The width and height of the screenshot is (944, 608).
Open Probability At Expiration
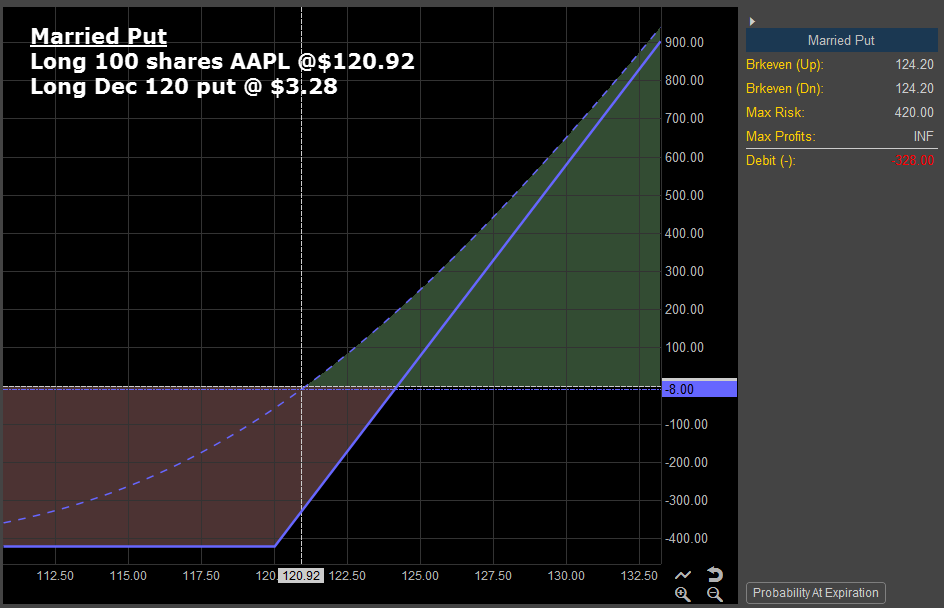816,593
